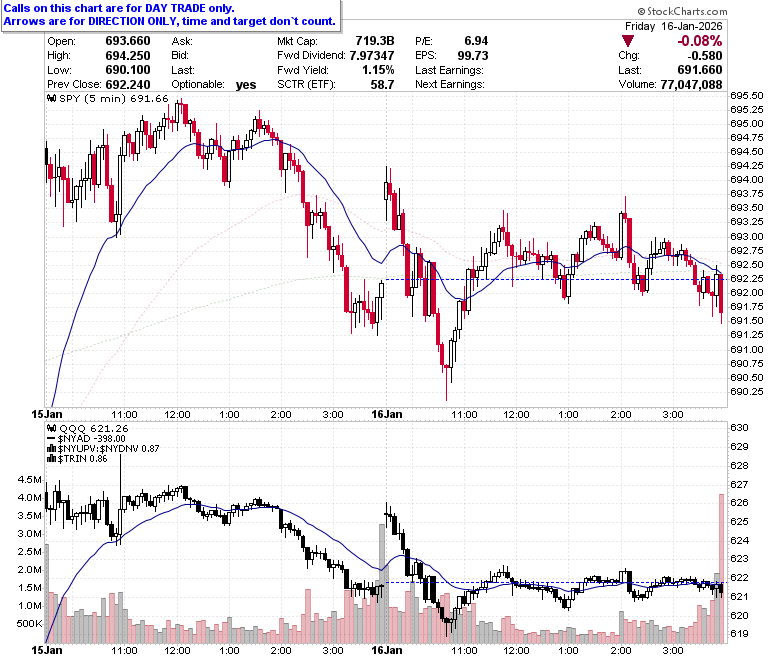Click the copyright symbol before StockCharts.com
This screenshot has height=659, width=780.
pyautogui.click(x=641, y=11)
